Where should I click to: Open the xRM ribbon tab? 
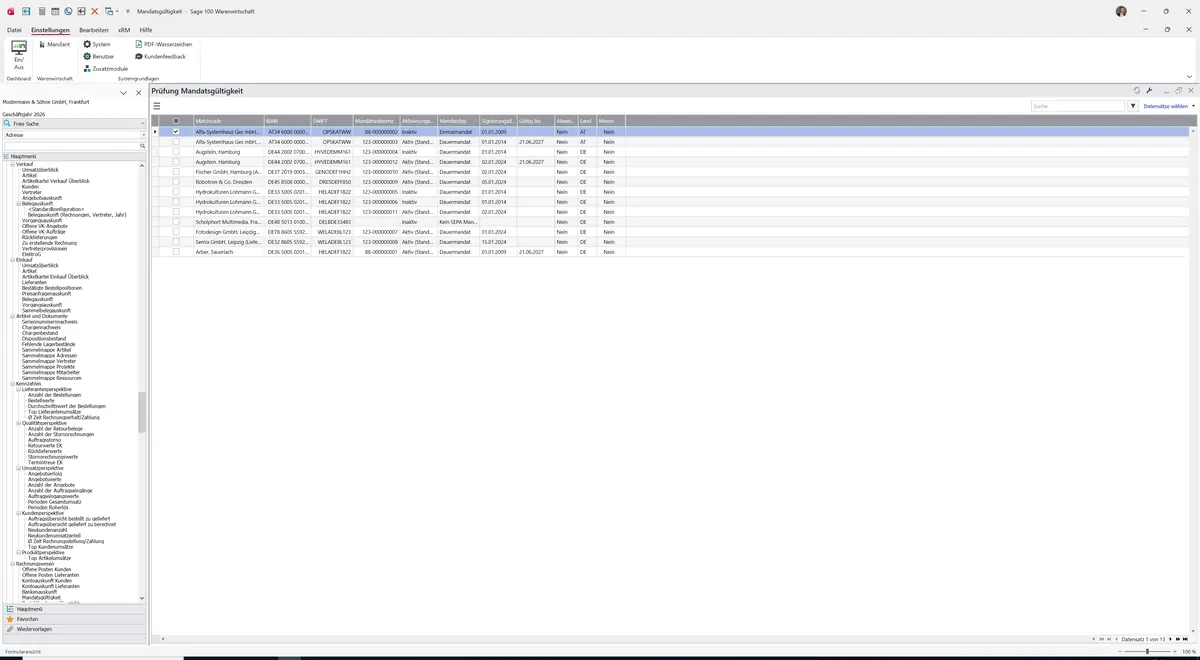point(124,30)
